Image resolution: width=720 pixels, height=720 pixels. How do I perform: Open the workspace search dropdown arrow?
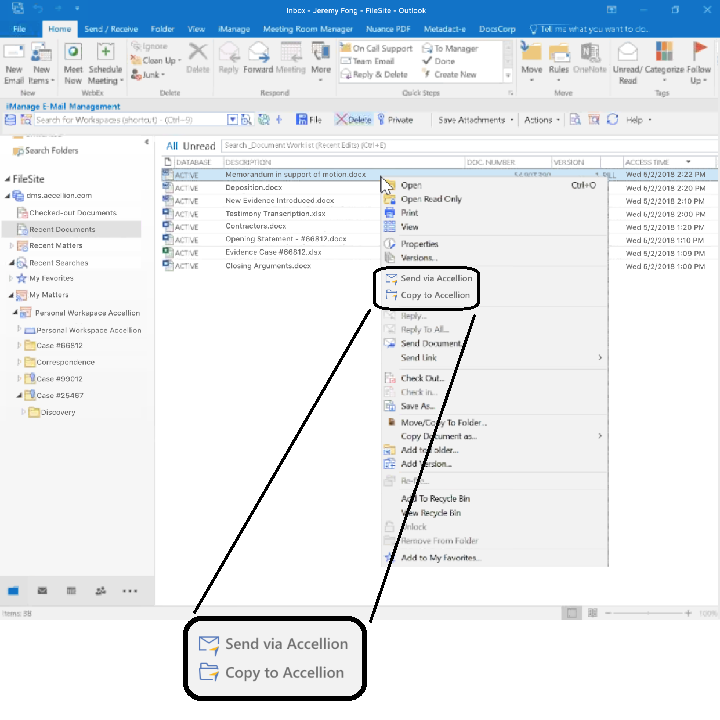click(232, 120)
